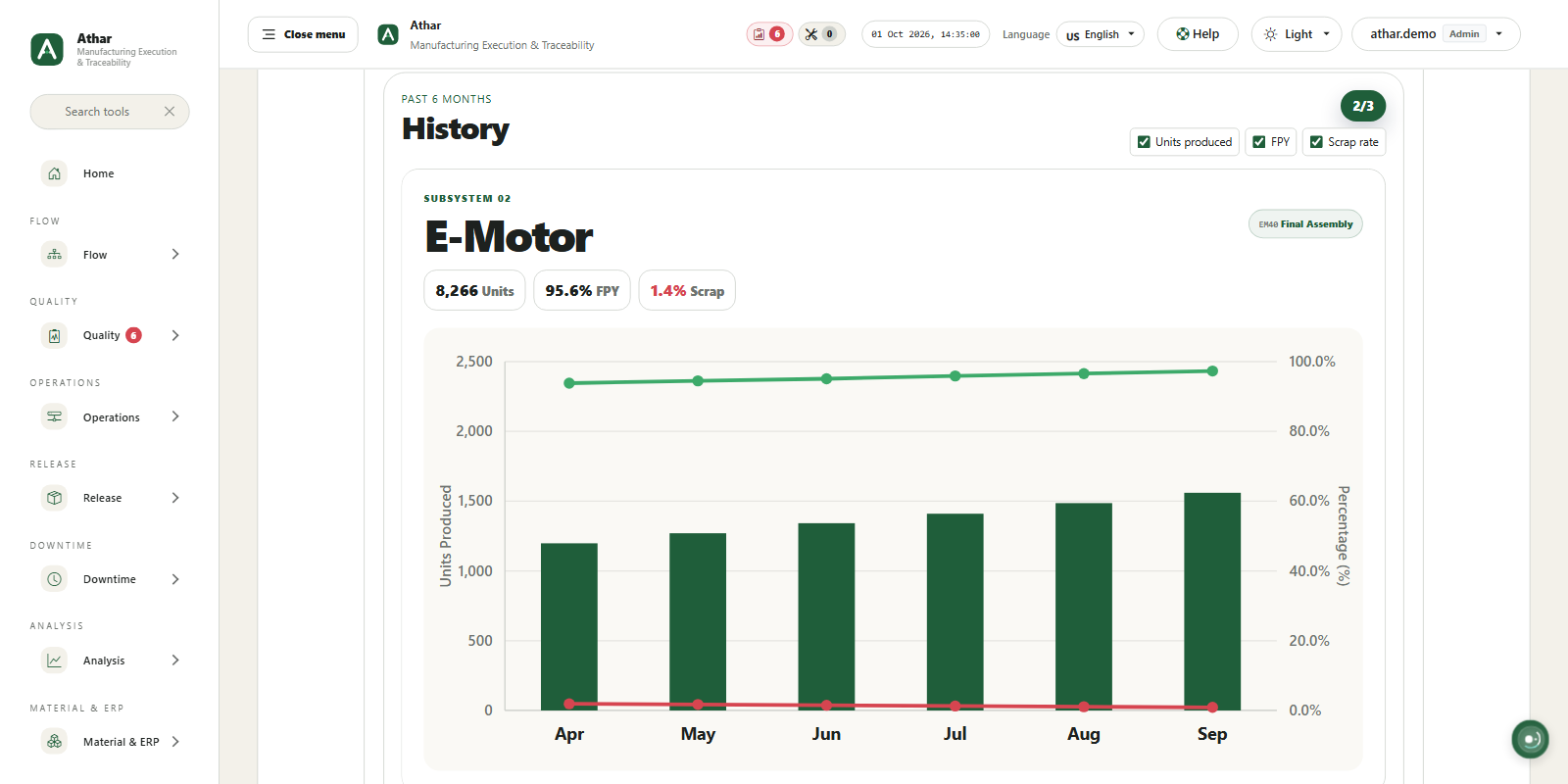Click the red 6 badge on Quality
Screen dimensions: 1568x784
click(134, 335)
